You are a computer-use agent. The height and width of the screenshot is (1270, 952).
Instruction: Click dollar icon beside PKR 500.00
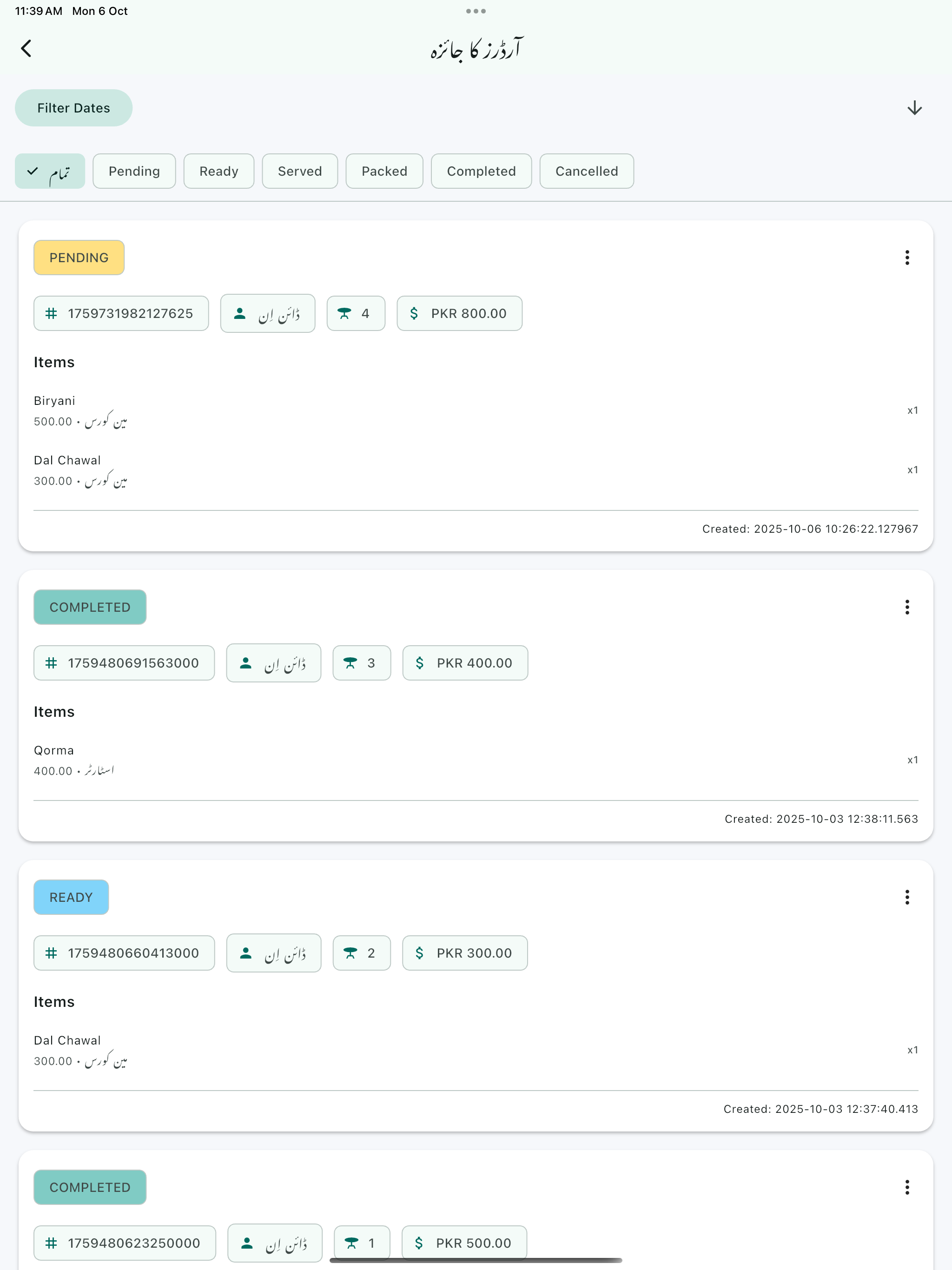click(418, 1243)
